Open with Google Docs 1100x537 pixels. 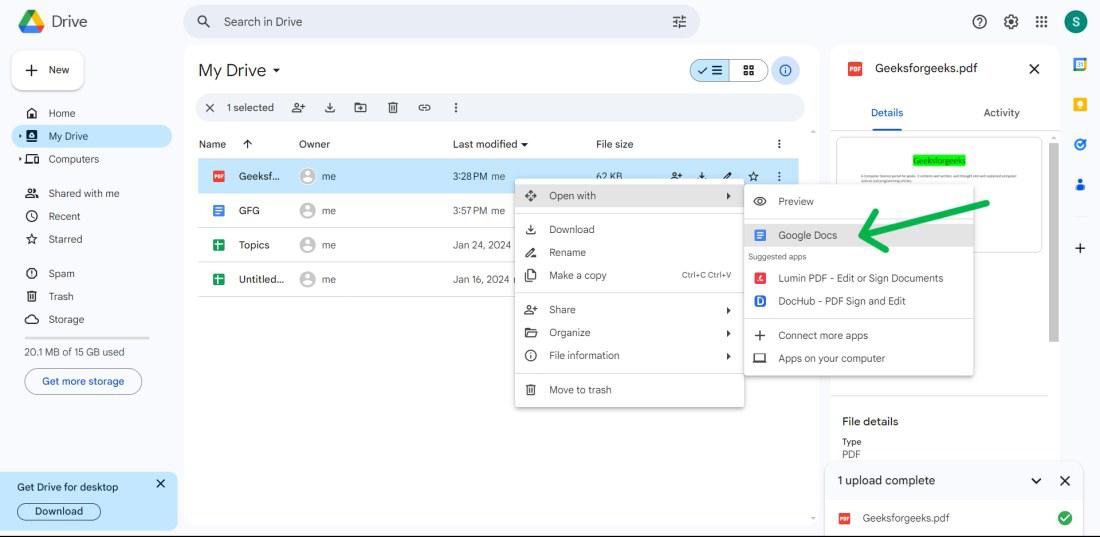click(859, 235)
